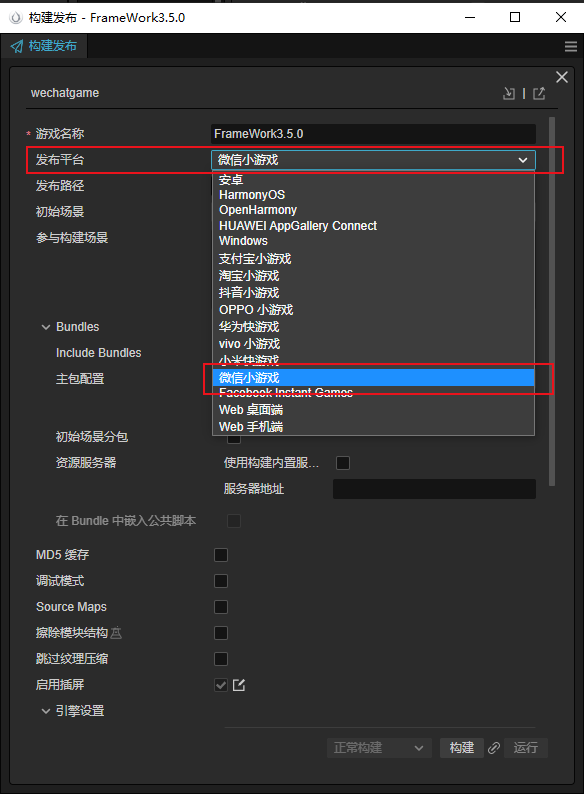Click the export build config icon

tap(539, 93)
